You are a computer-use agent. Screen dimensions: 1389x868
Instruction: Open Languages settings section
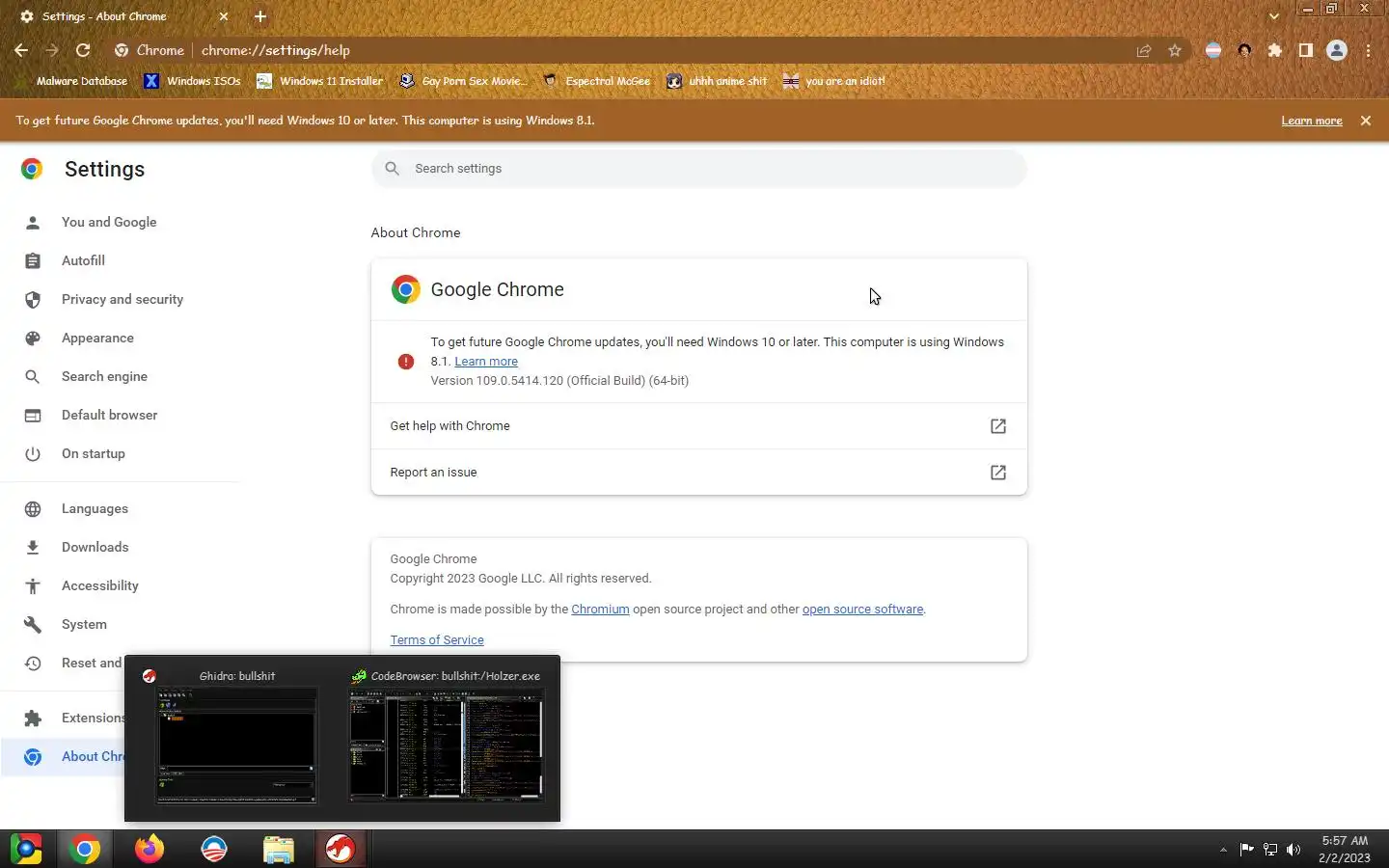click(95, 508)
